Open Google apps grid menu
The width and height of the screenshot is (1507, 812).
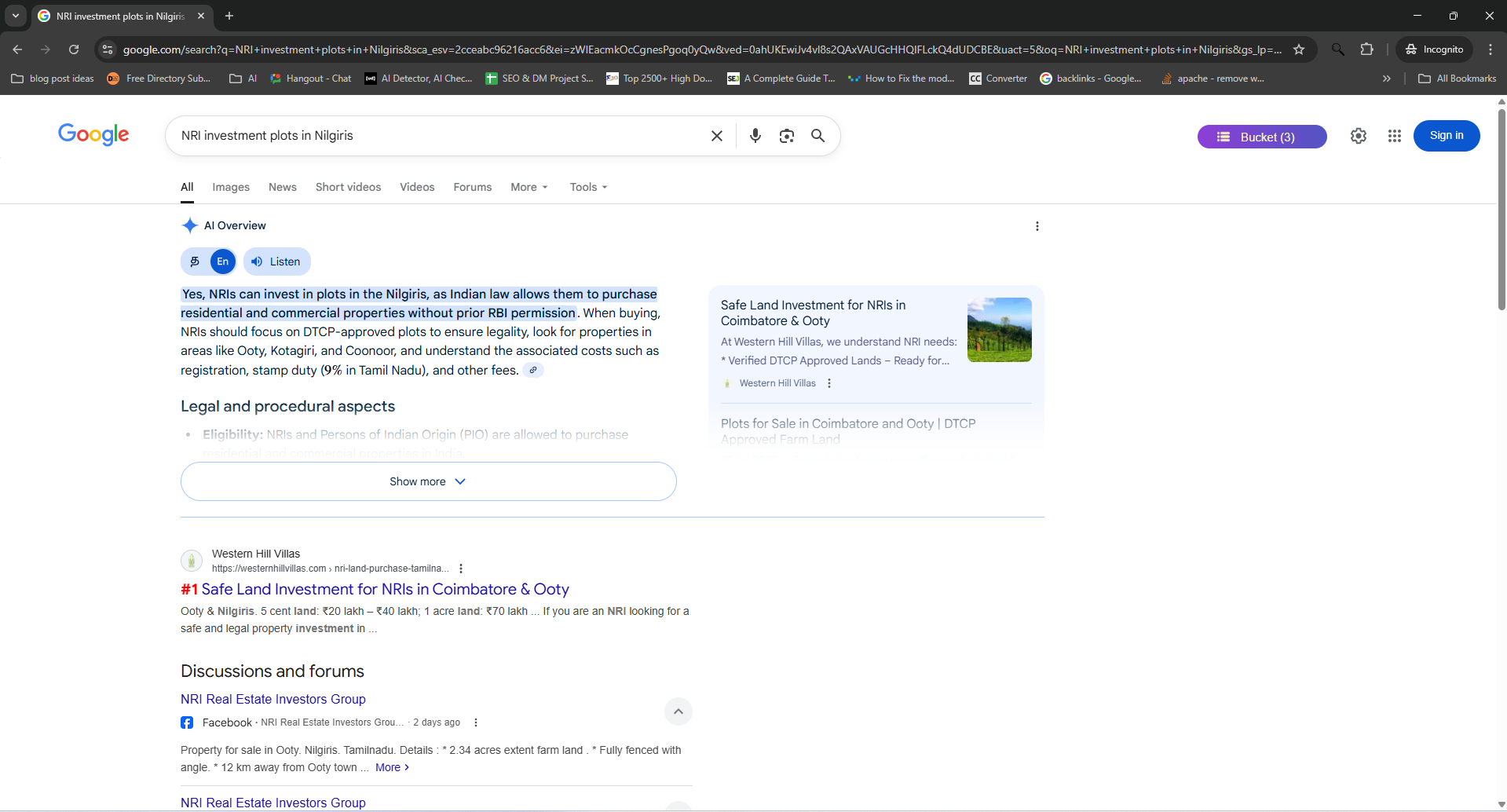[x=1394, y=136]
